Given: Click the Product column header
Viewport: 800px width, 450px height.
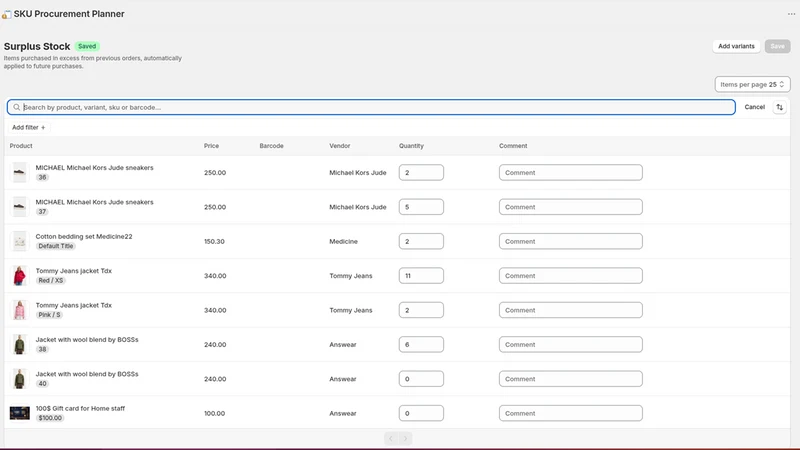Looking at the screenshot, I should tap(21, 146).
